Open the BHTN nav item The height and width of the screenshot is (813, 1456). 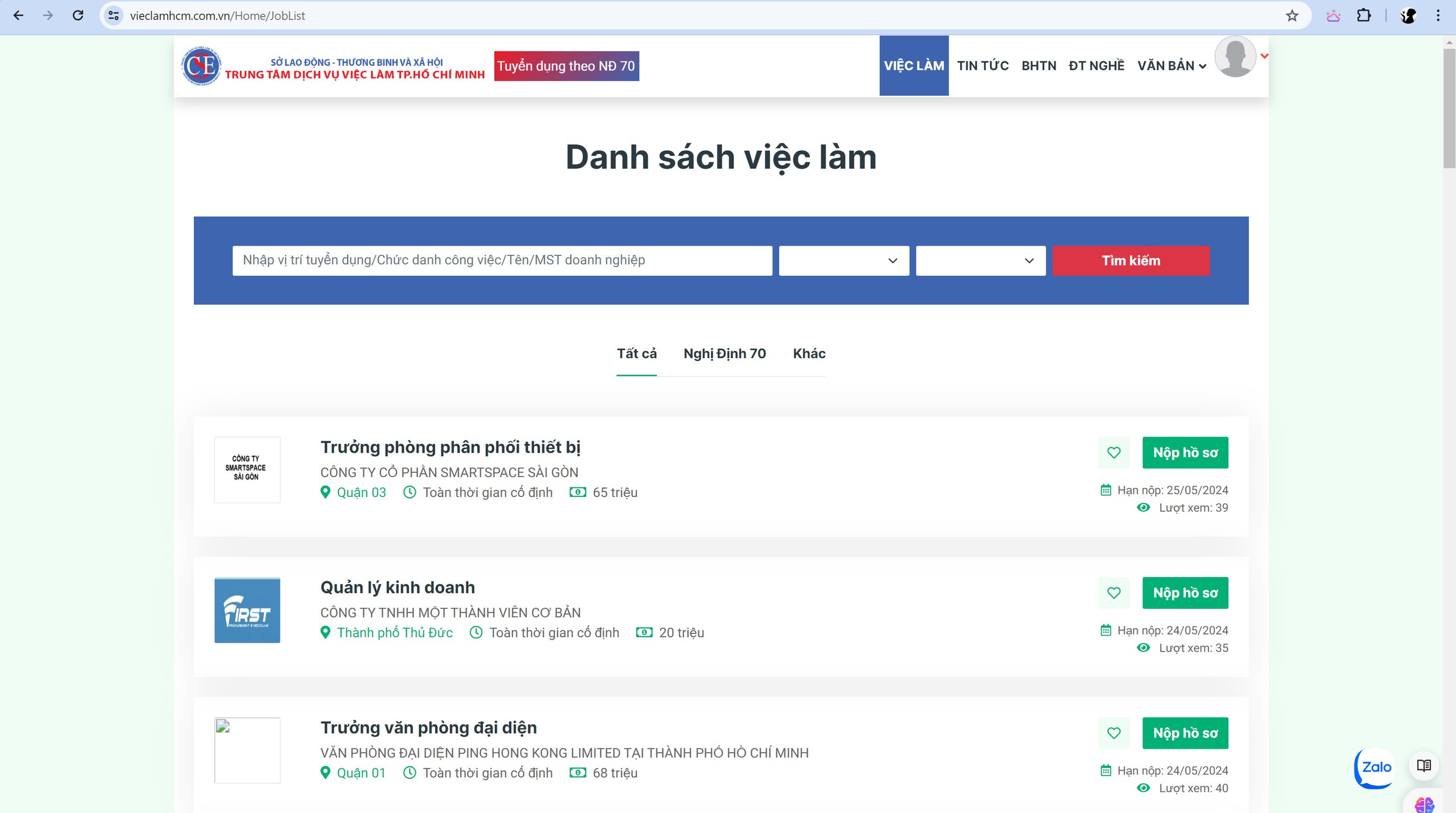pos(1039,66)
